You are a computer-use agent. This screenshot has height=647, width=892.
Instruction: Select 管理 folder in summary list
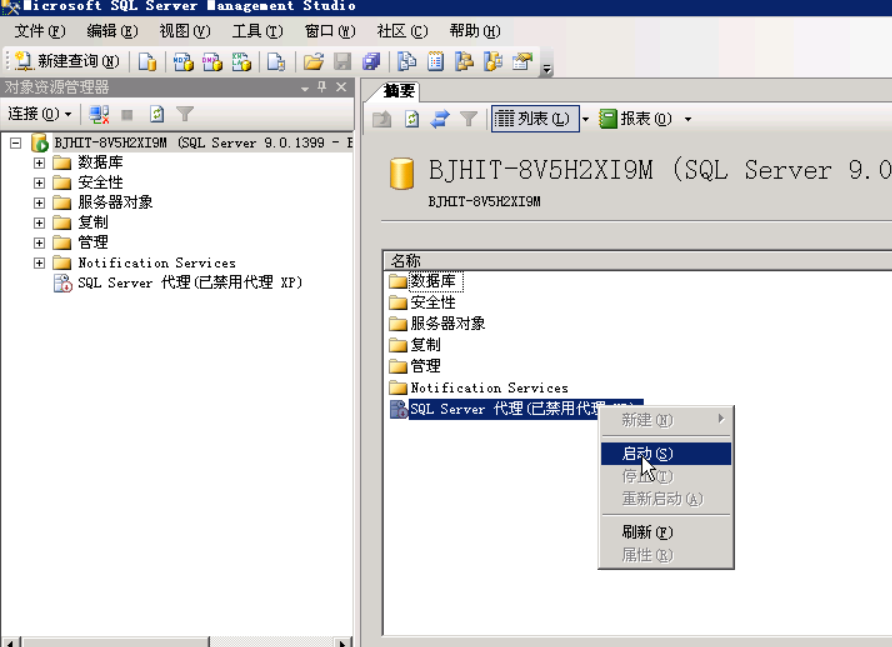coord(426,366)
